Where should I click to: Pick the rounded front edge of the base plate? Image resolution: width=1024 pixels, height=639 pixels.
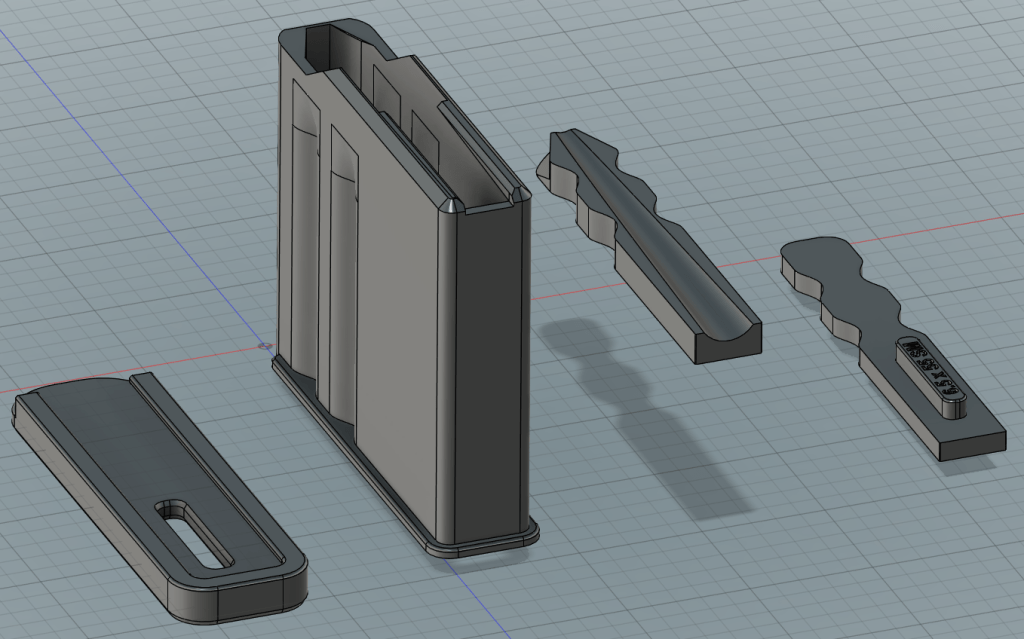[x=240, y=598]
